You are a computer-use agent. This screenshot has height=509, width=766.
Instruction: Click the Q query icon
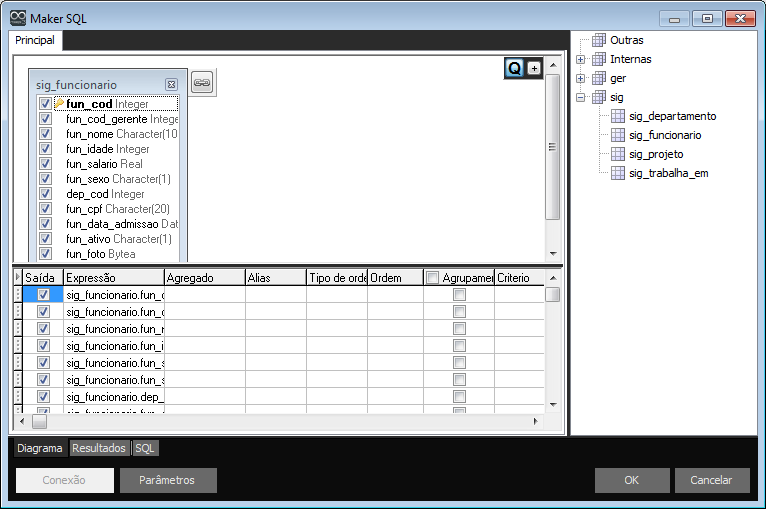point(514,68)
